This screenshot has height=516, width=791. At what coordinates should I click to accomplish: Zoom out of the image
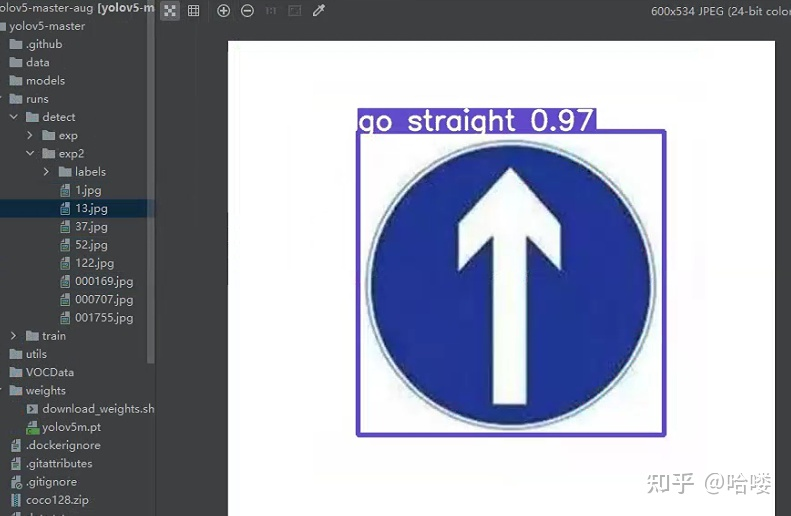pyautogui.click(x=247, y=11)
